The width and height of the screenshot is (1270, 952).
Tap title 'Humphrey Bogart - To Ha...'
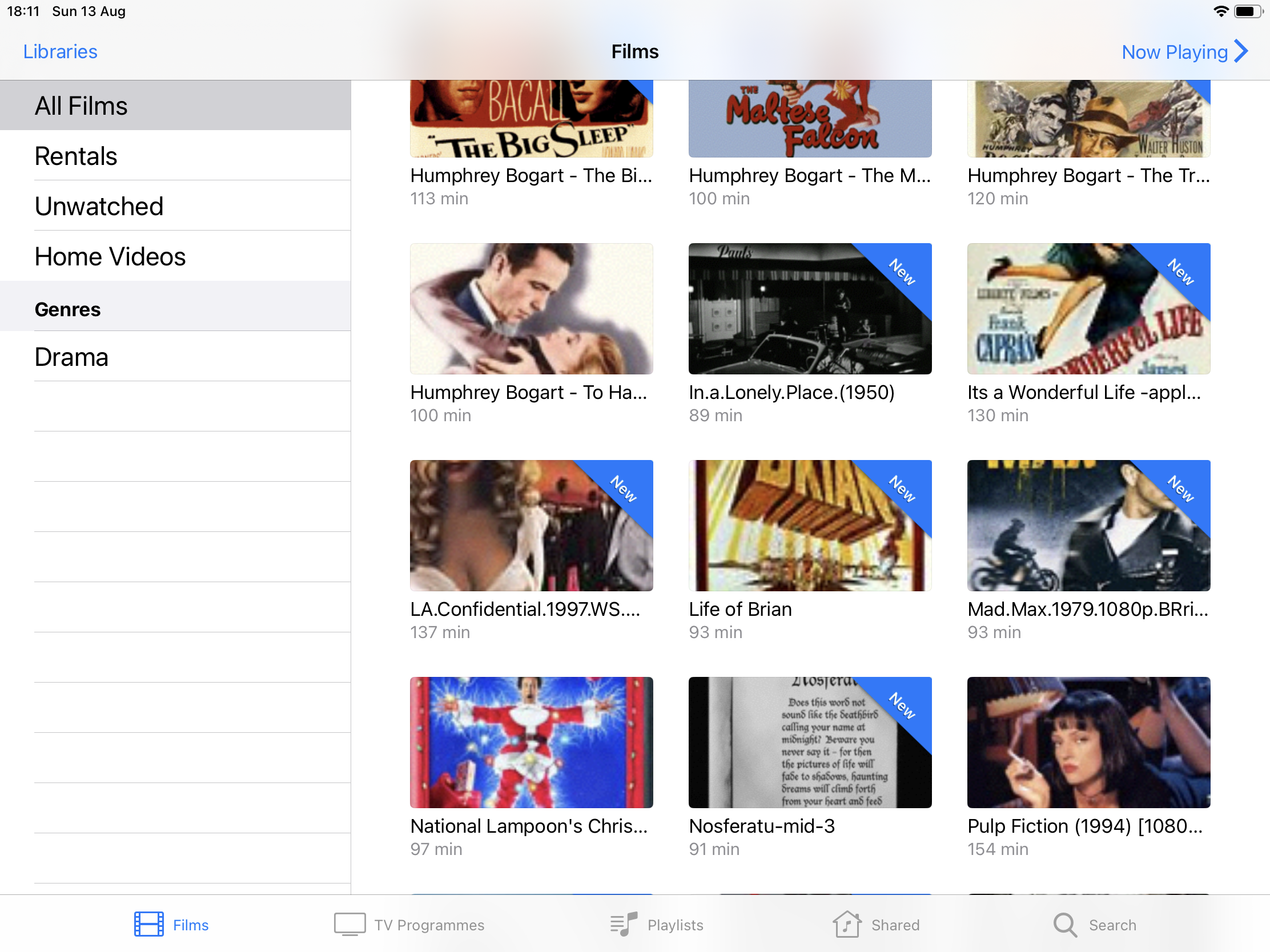tap(528, 393)
